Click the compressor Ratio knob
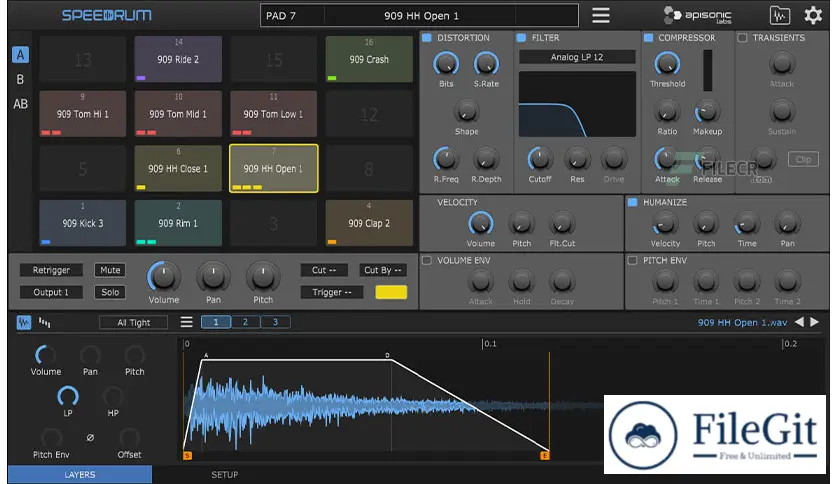This screenshot has height=484, width=836. point(666,112)
